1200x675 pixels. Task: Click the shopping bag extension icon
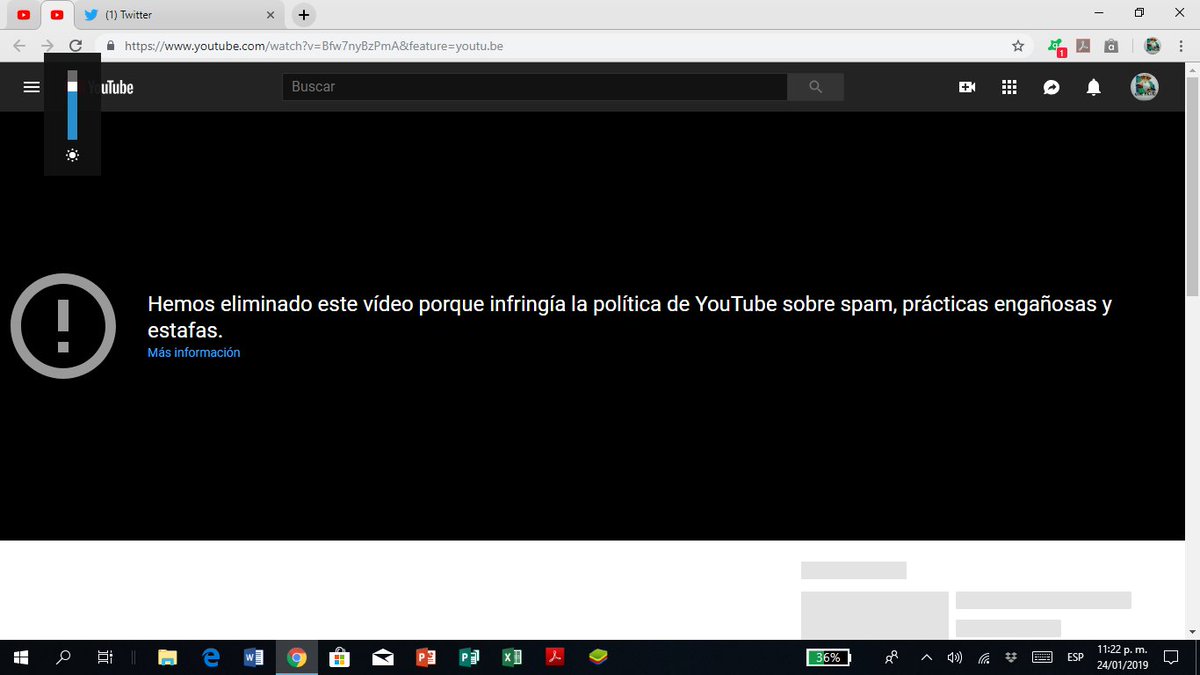1111,45
